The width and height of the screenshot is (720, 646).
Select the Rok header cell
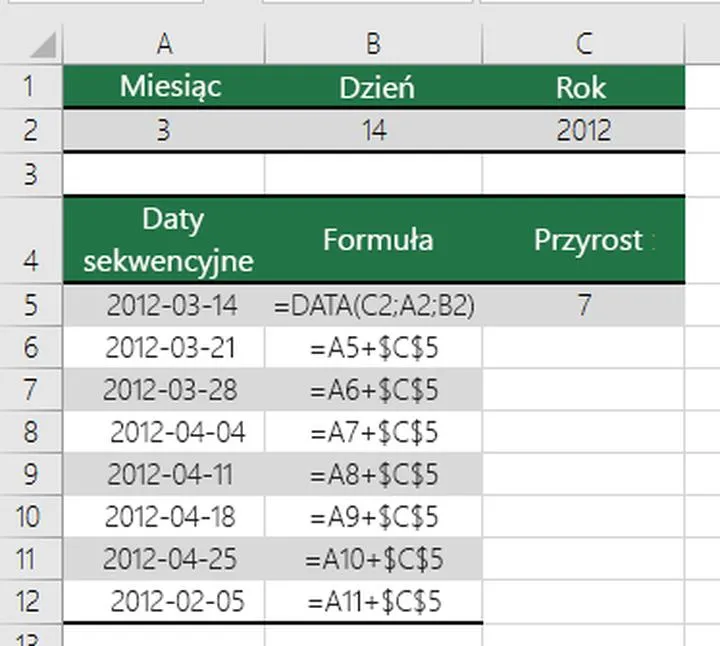coord(583,87)
